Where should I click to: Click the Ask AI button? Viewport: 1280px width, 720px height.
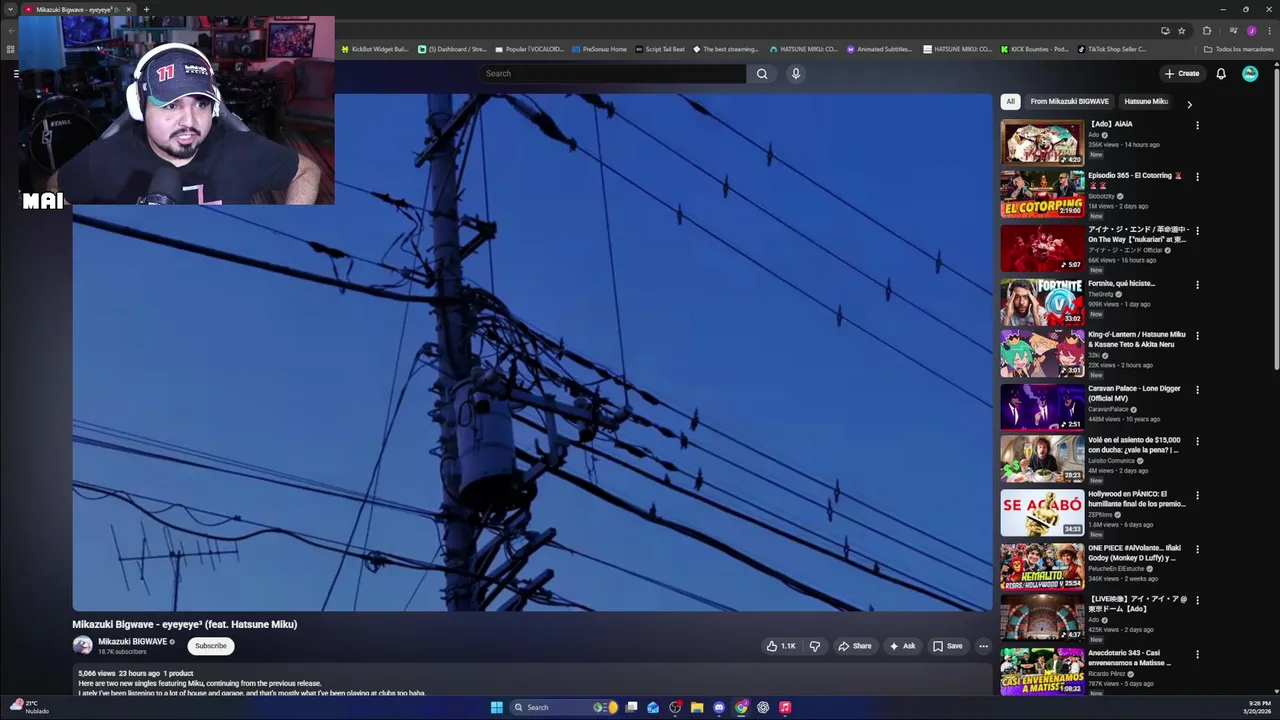tap(902, 646)
